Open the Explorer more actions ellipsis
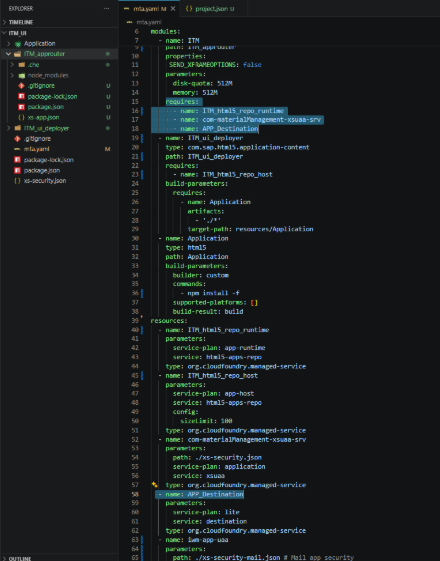This screenshot has width=440, height=561. tap(106, 9)
